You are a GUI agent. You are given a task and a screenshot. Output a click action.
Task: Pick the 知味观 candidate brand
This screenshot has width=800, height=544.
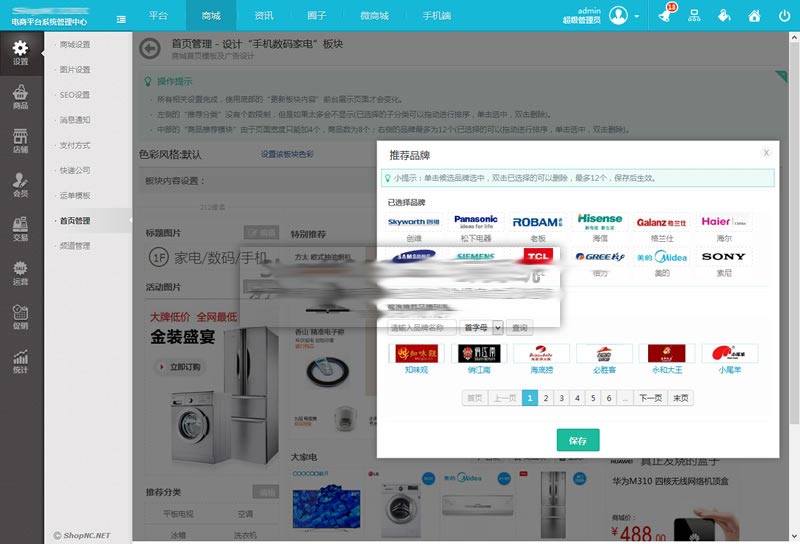(416, 359)
